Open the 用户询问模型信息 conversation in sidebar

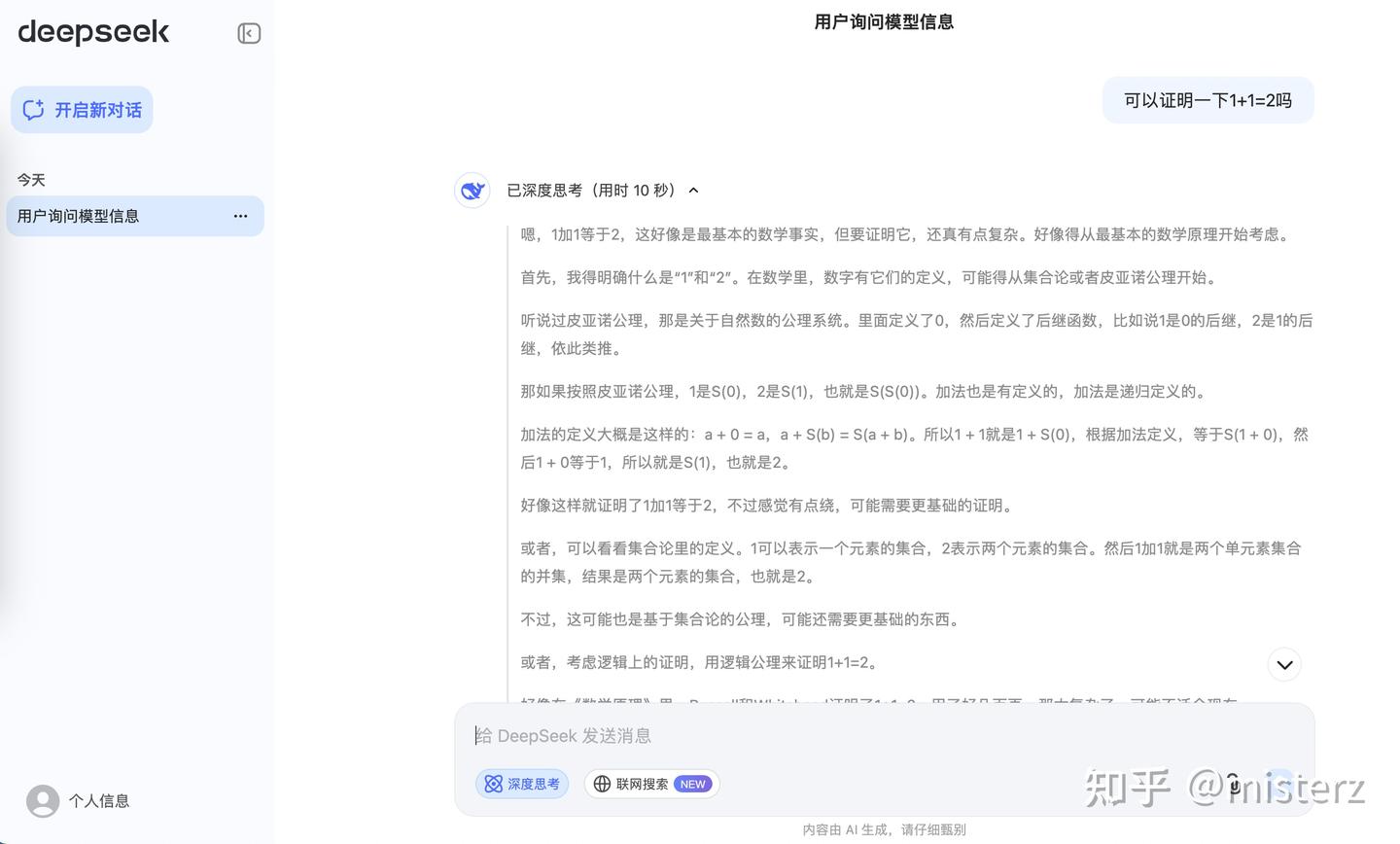point(135,216)
